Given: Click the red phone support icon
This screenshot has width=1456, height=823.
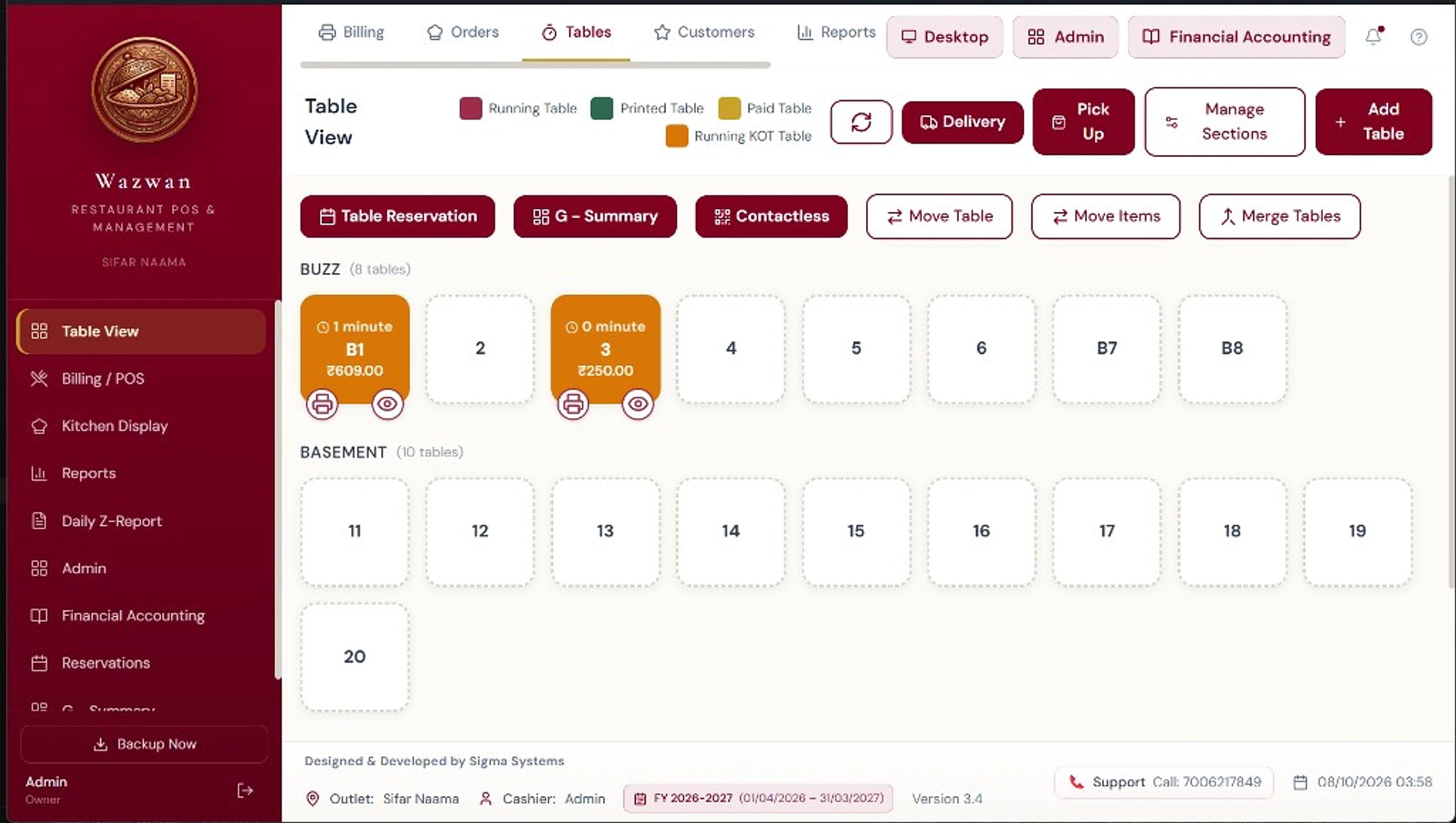Looking at the screenshot, I should (x=1076, y=782).
